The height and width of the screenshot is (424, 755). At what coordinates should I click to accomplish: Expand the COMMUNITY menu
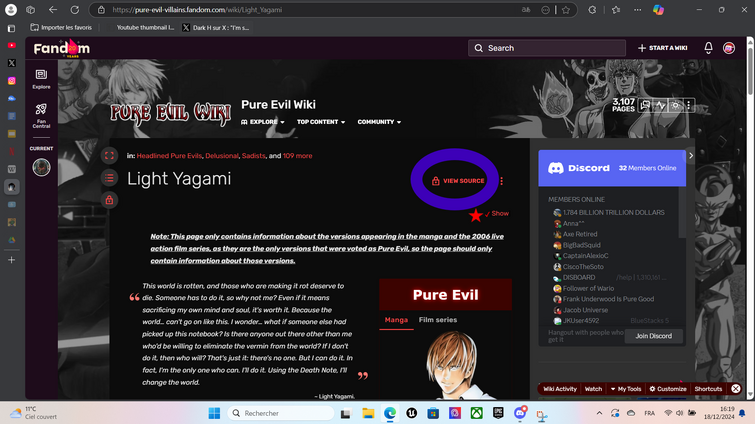(379, 122)
